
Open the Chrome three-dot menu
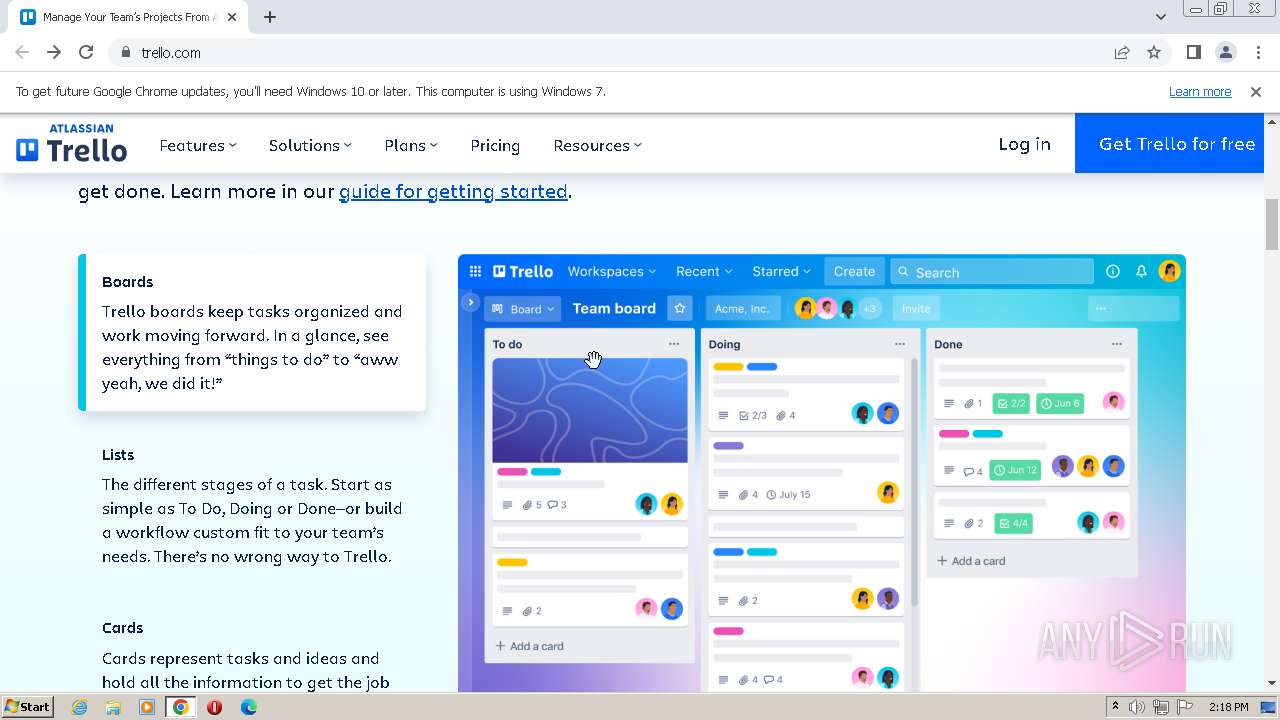(1258, 52)
